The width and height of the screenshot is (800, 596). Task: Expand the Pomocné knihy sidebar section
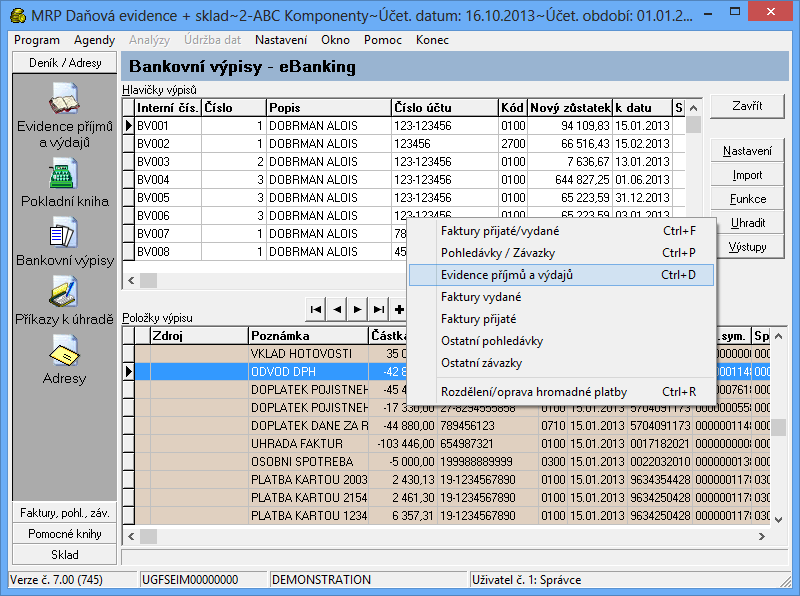(x=64, y=534)
